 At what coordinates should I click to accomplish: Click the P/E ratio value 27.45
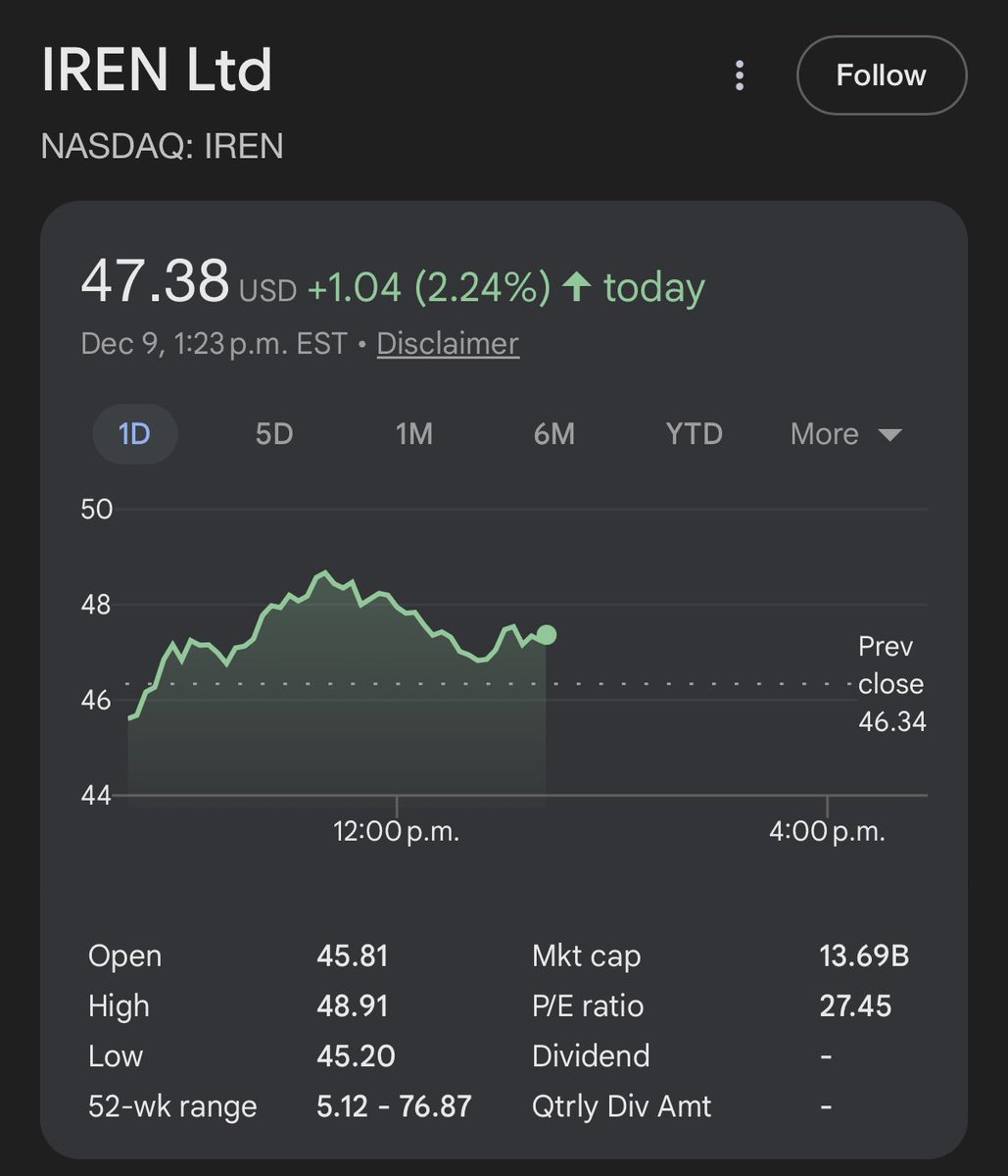click(855, 1005)
